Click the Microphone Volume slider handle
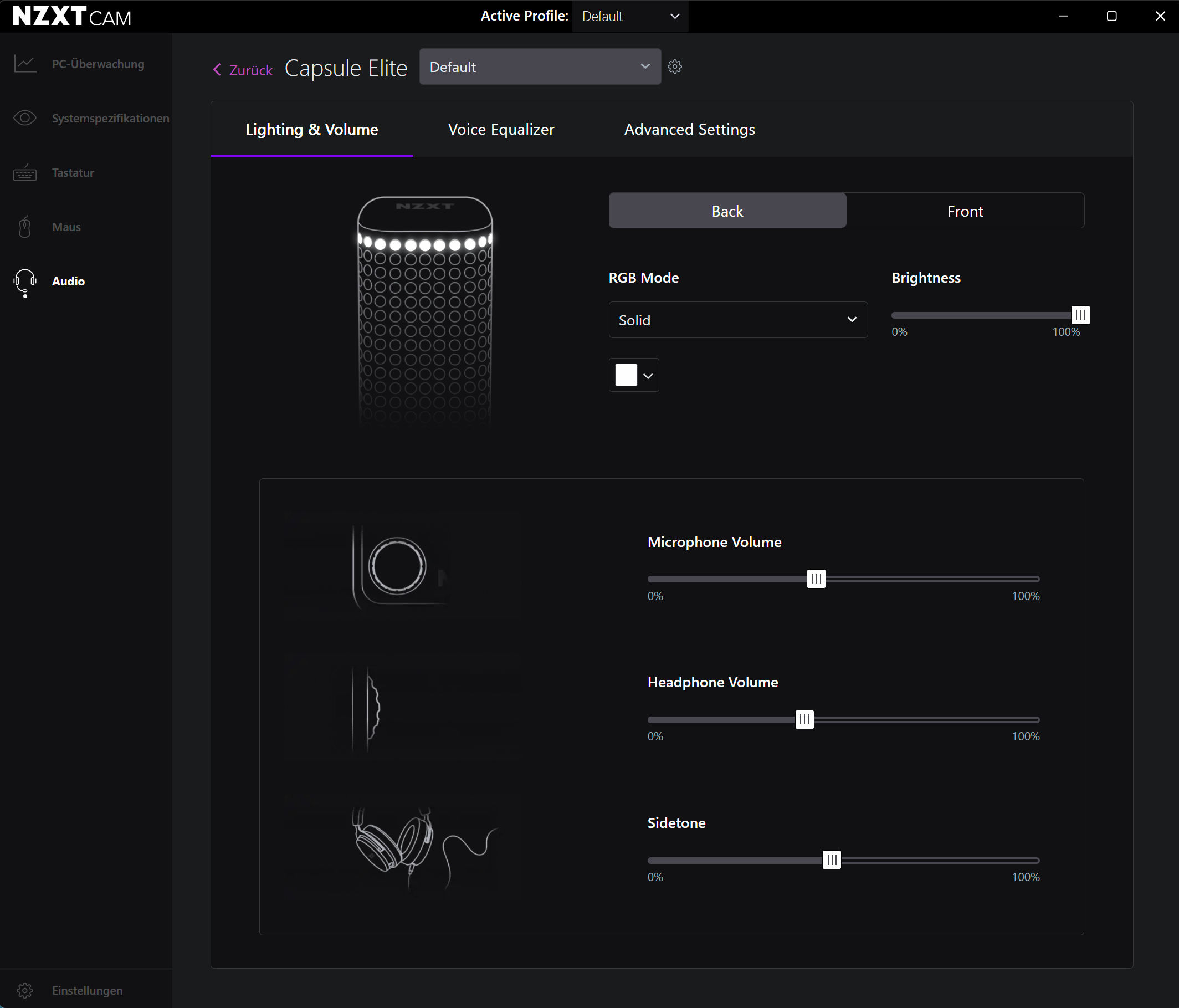Screen dimensions: 1179x1008 (x=816, y=579)
